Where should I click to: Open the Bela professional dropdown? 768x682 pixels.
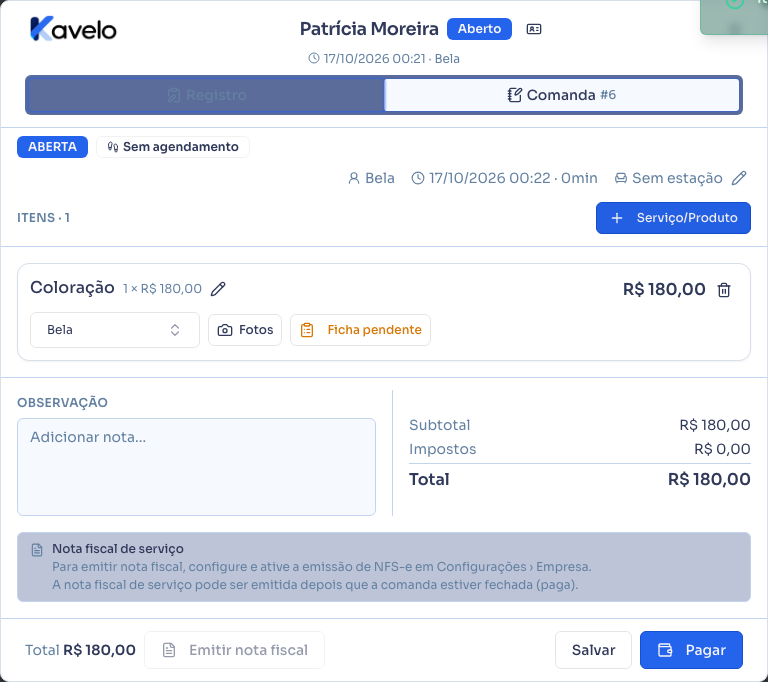[x=115, y=330]
